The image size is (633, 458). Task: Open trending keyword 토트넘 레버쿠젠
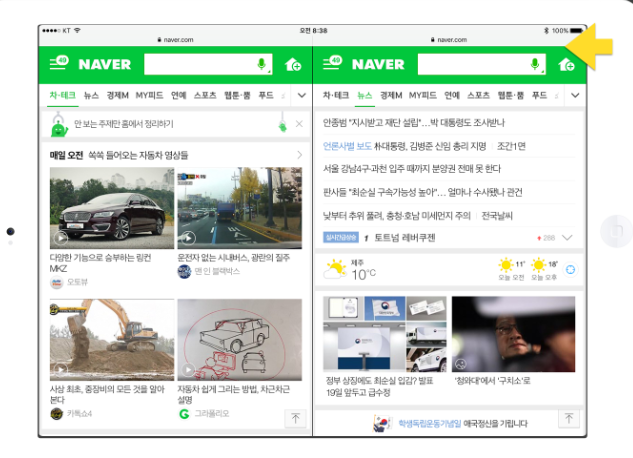pos(405,238)
